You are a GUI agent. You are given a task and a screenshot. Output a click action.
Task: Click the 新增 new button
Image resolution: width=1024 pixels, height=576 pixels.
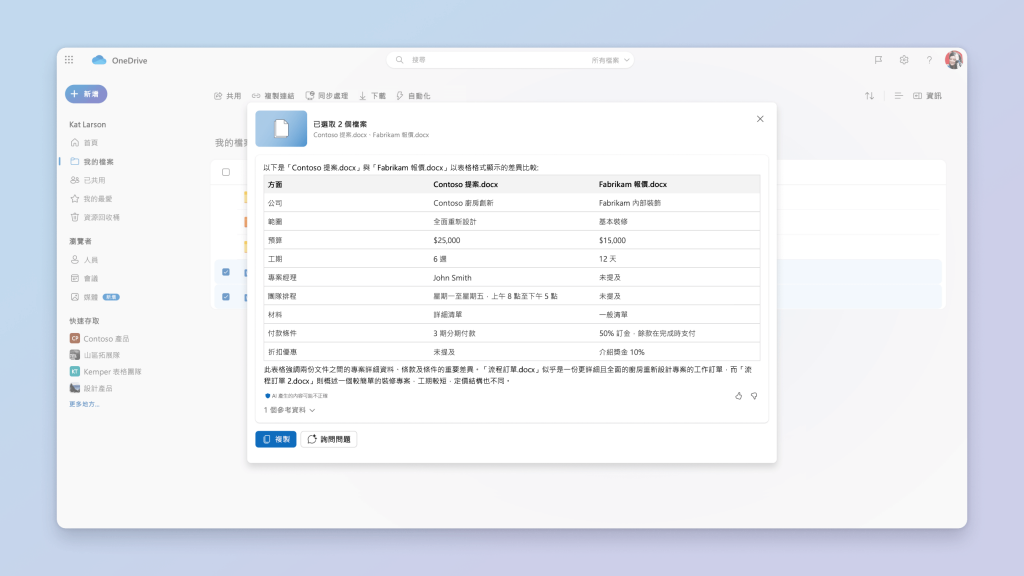click(x=86, y=94)
